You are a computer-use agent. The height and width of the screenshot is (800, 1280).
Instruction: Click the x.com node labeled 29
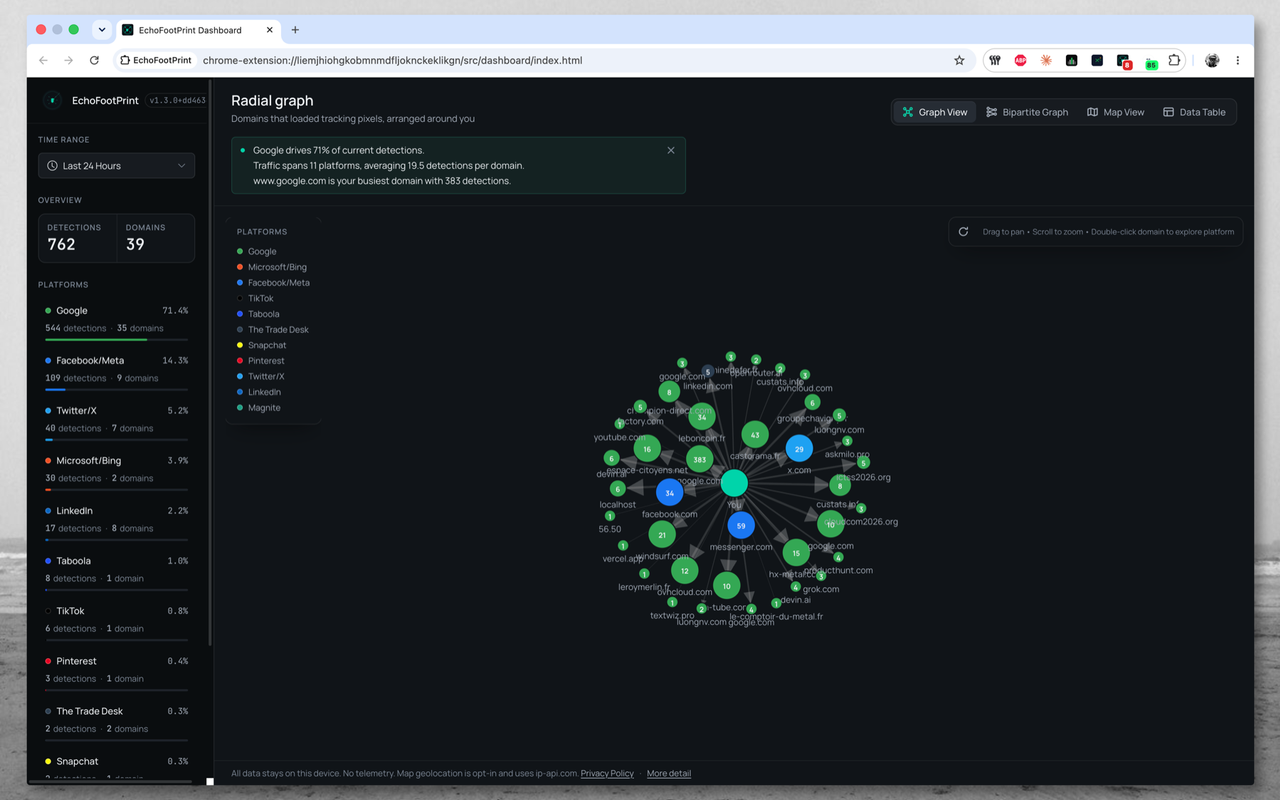tap(799, 449)
